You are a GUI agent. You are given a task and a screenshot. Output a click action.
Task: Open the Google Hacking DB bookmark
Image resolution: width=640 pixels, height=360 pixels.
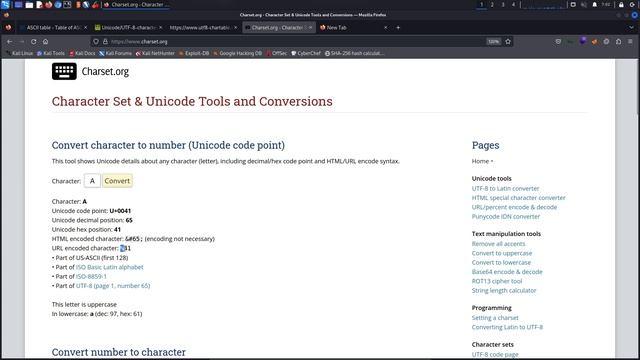[x=238, y=53]
